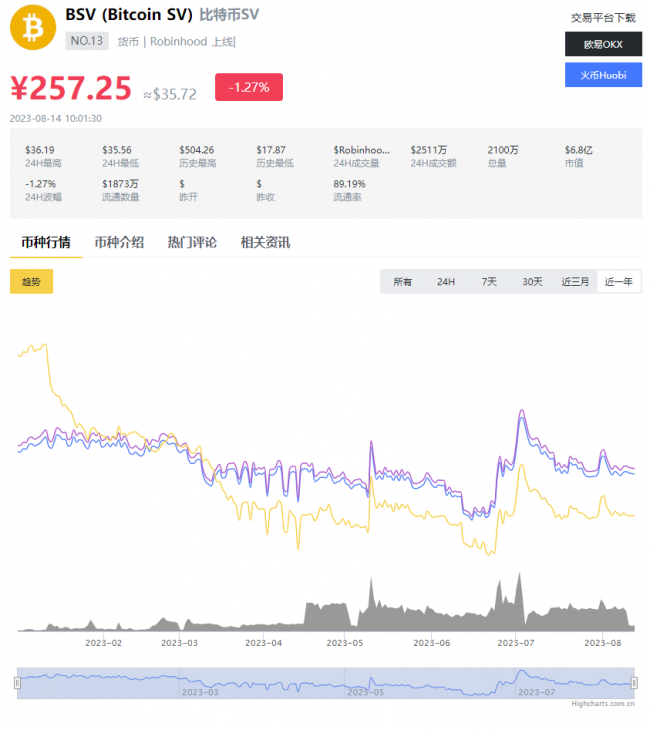Click the $36.19 24H high value
The width and height of the screenshot is (650, 730).
[40, 150]
